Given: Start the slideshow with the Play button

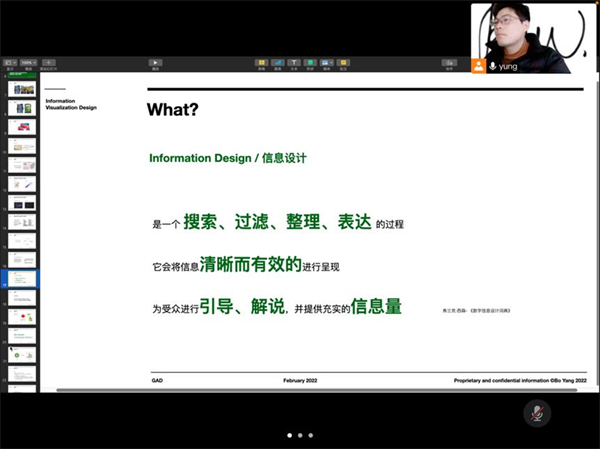Looking at the screenshot, I should coord(155,62).
